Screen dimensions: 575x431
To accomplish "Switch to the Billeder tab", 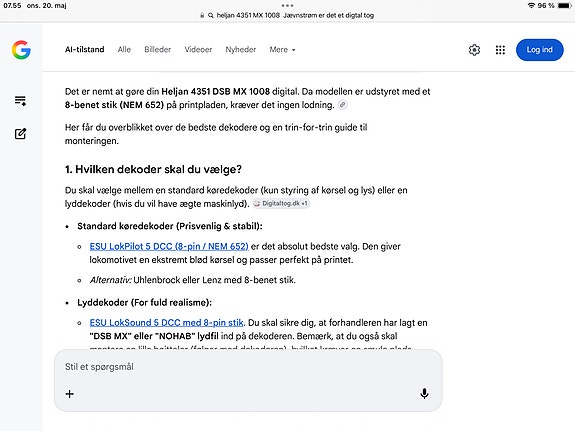I will pos(157,50).
